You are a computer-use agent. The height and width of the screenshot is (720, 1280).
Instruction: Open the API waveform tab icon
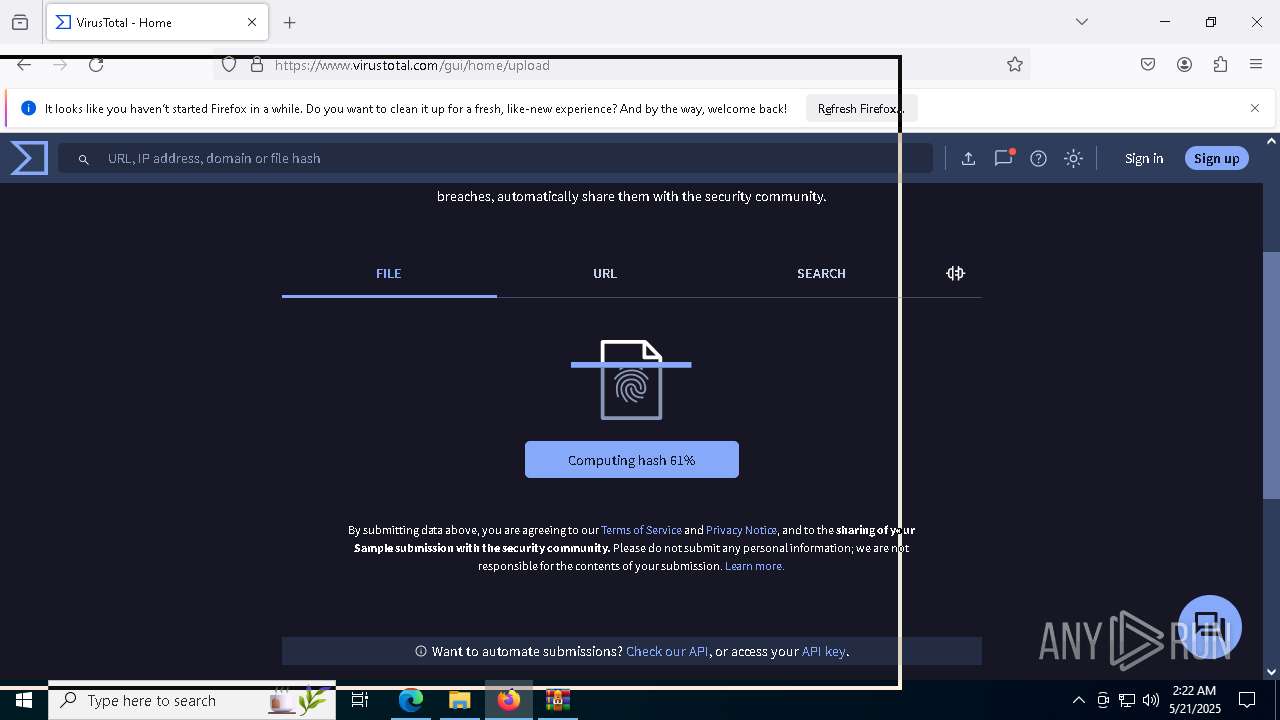(x=955, y=273)
